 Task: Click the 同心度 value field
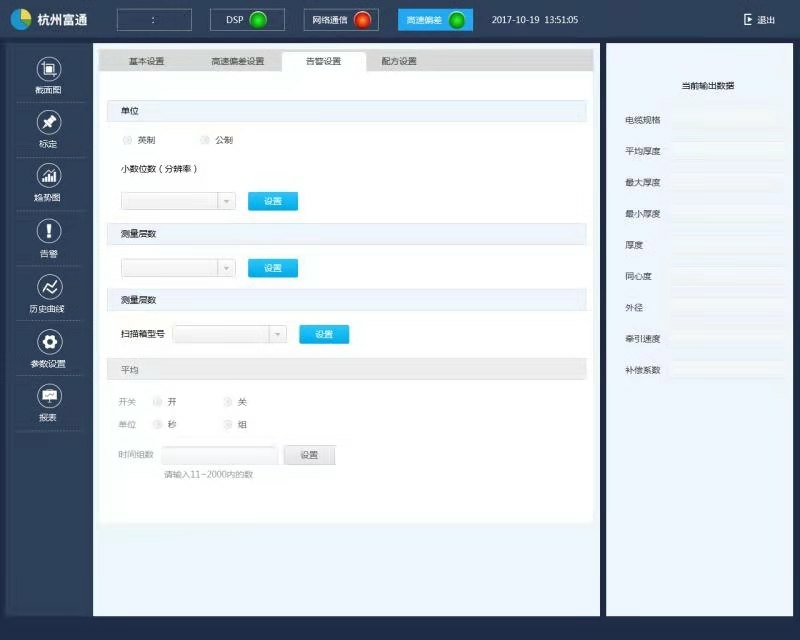click(728, 277)
